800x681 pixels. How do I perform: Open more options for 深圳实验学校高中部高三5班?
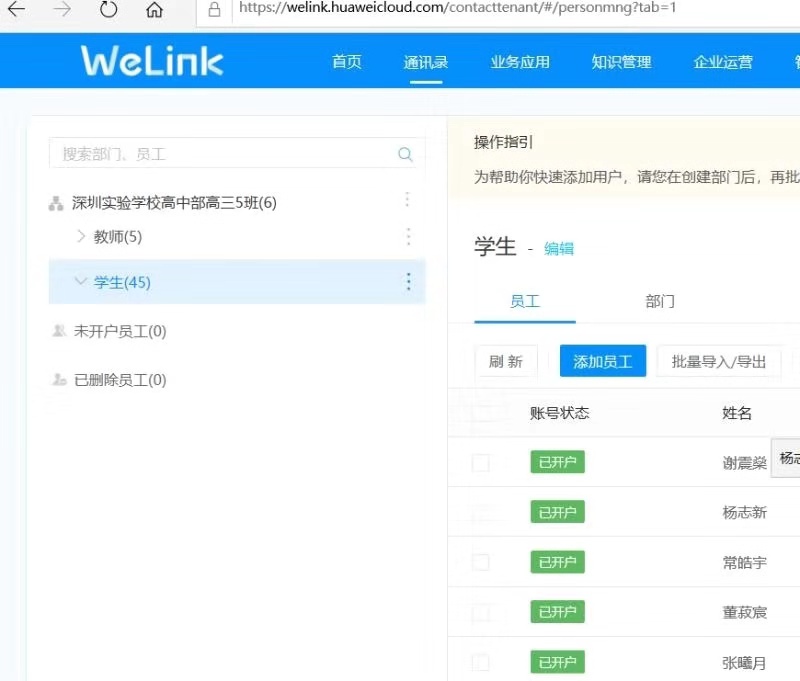407,199
